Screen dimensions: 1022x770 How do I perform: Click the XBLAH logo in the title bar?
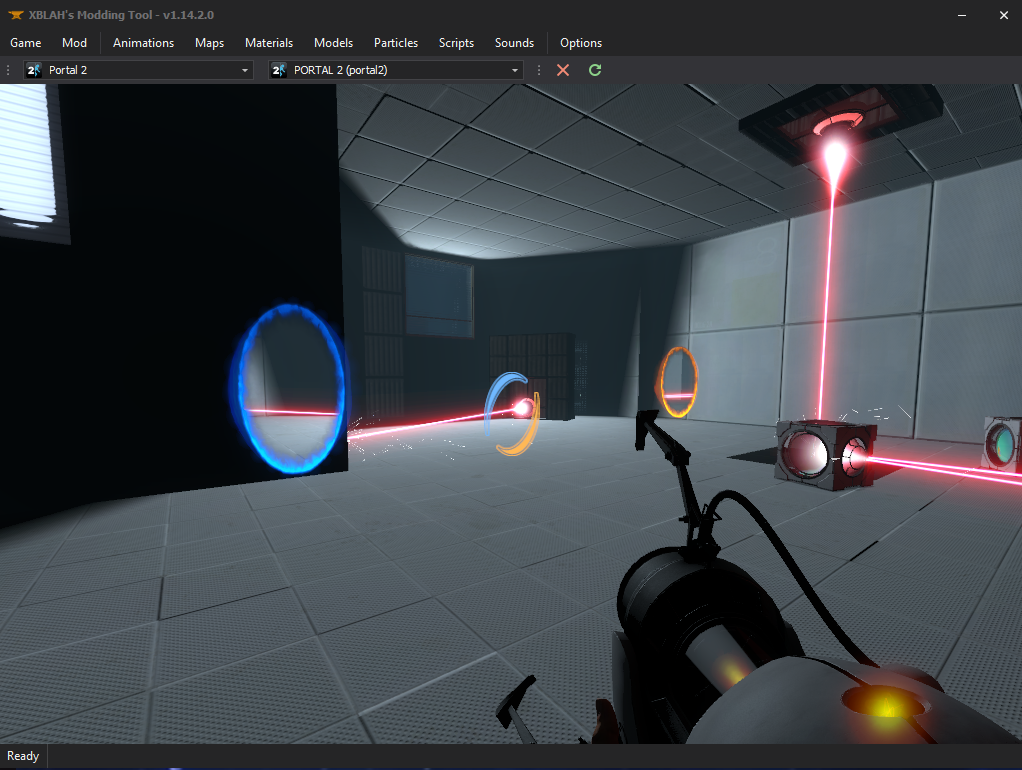(x=14, y=15)
